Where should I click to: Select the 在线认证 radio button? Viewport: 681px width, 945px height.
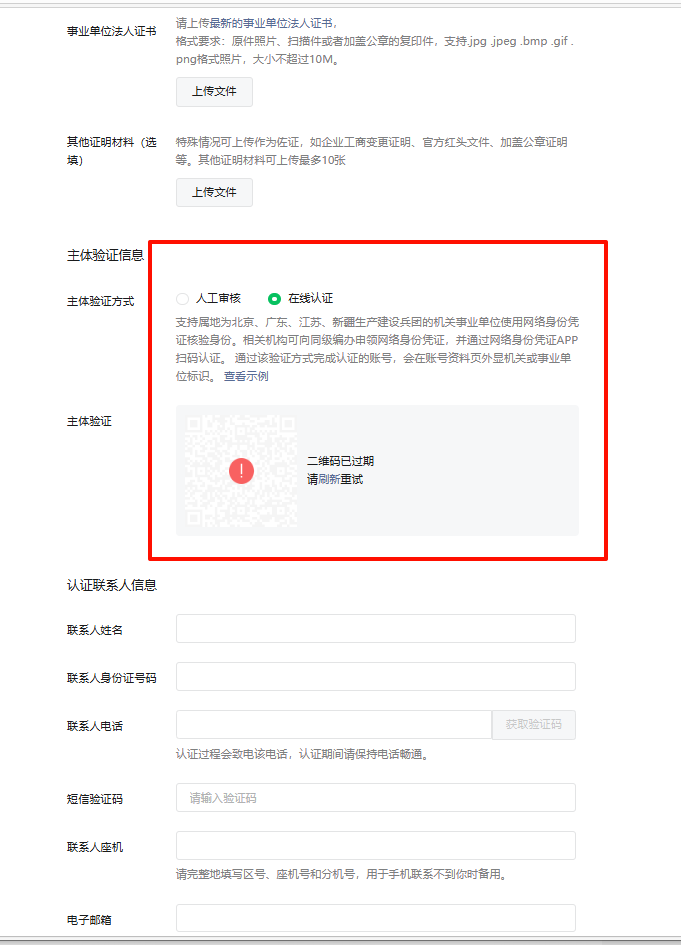(x=274, y=298)
